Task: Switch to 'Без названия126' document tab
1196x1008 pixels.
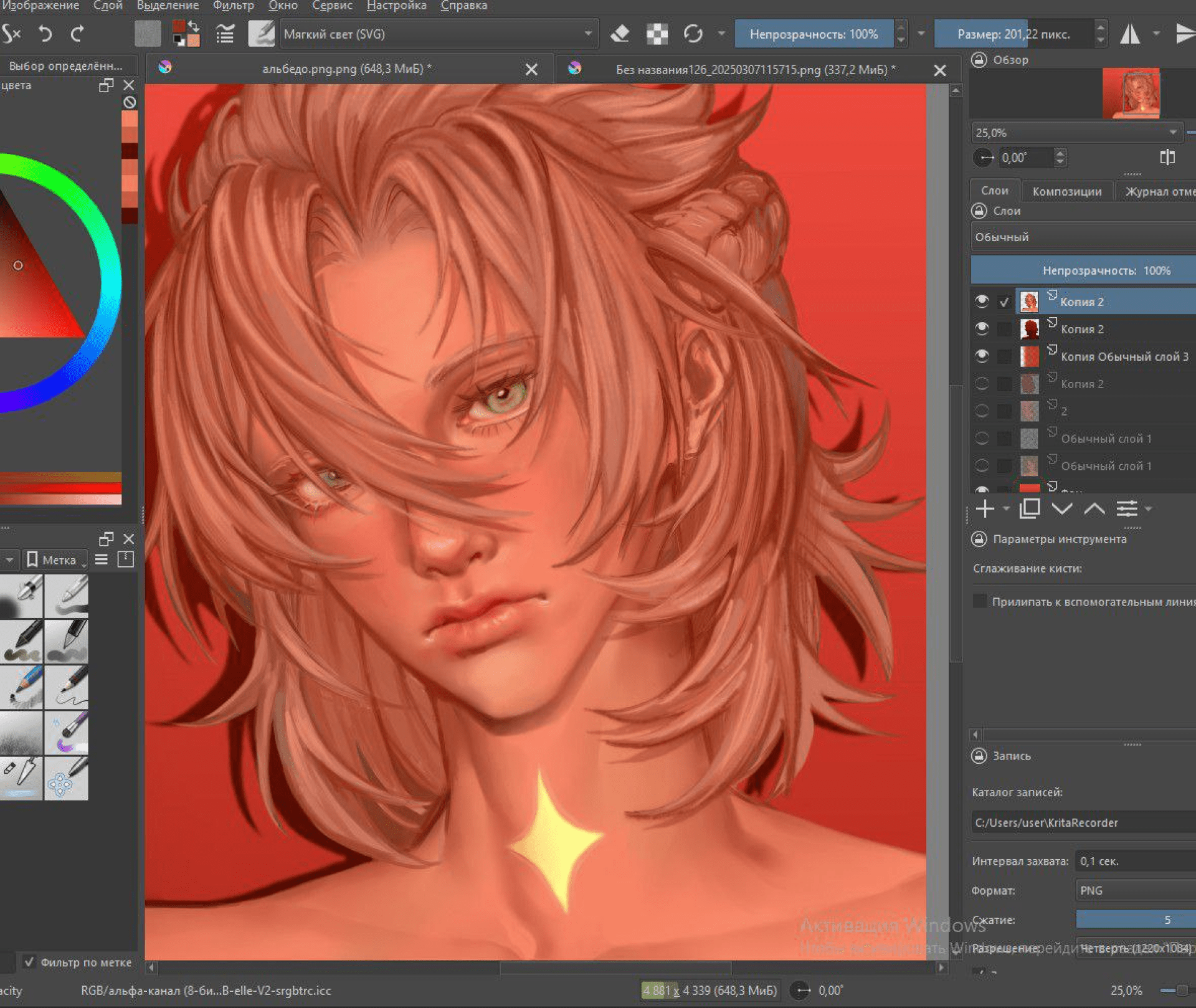Action: click(x=755, y=69)
